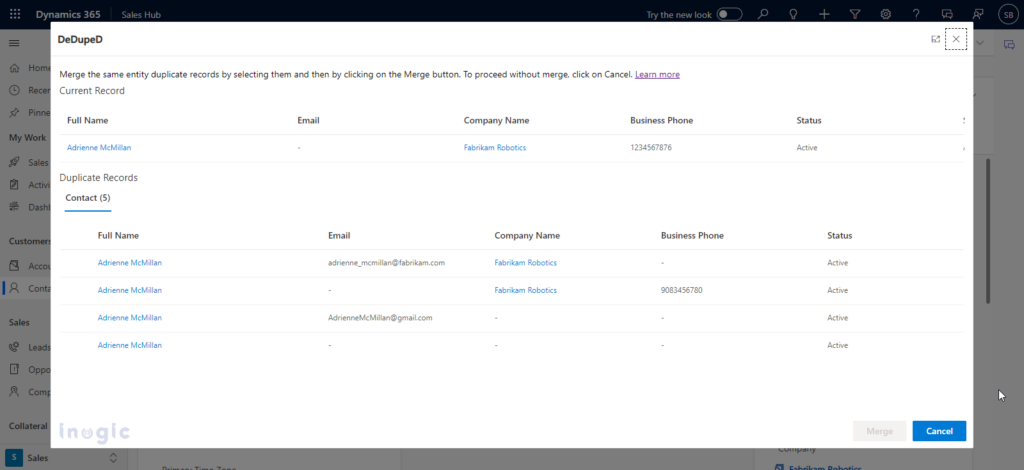Screen dimensions: 1024x470
Task: Open the SB user account avatar
Action: 1009,14
